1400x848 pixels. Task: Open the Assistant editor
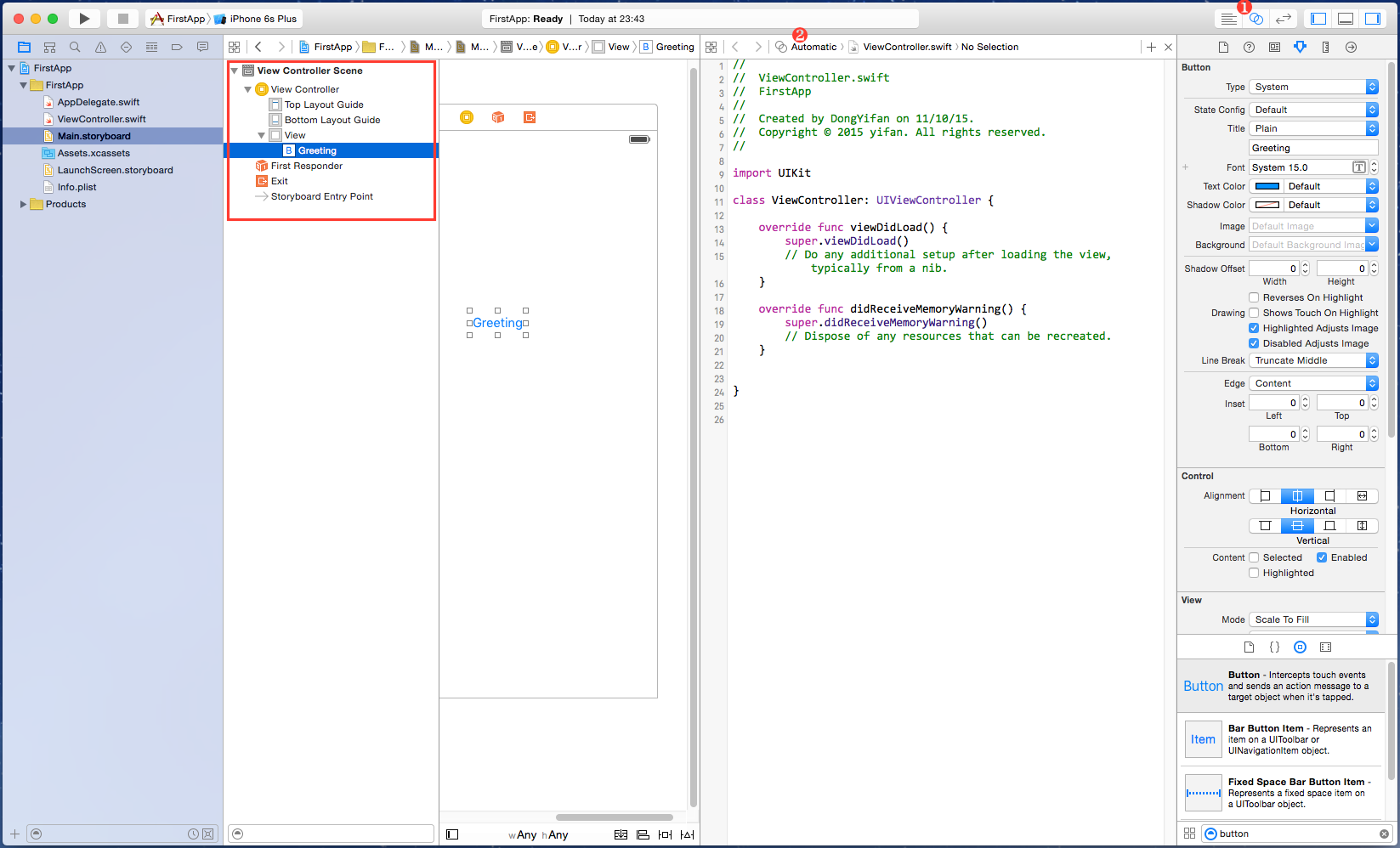1255,19
